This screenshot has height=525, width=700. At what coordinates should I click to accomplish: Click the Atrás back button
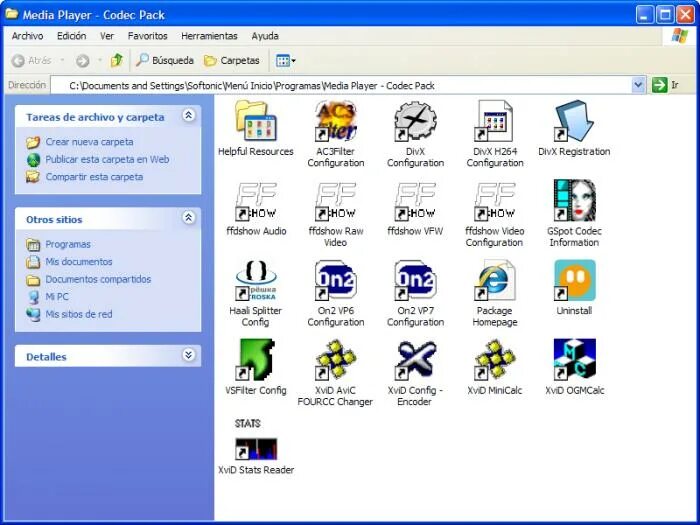[31, 60]
